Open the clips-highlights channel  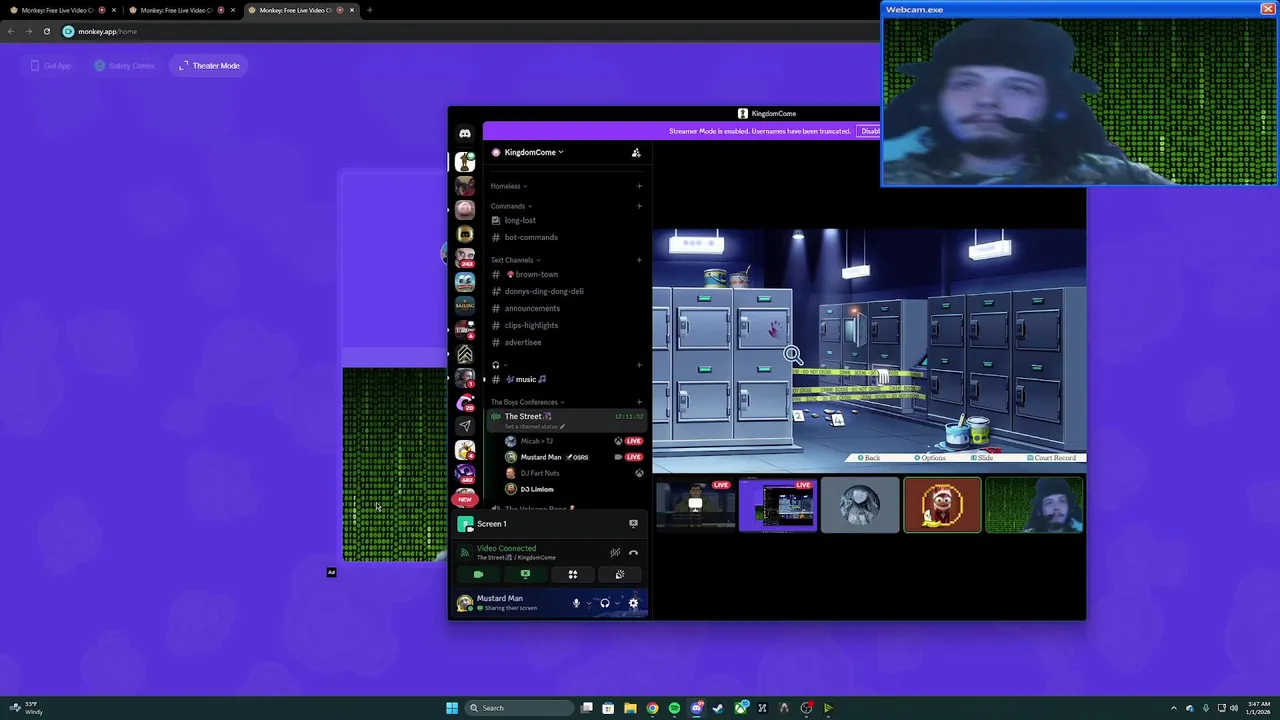coord(566,325)
